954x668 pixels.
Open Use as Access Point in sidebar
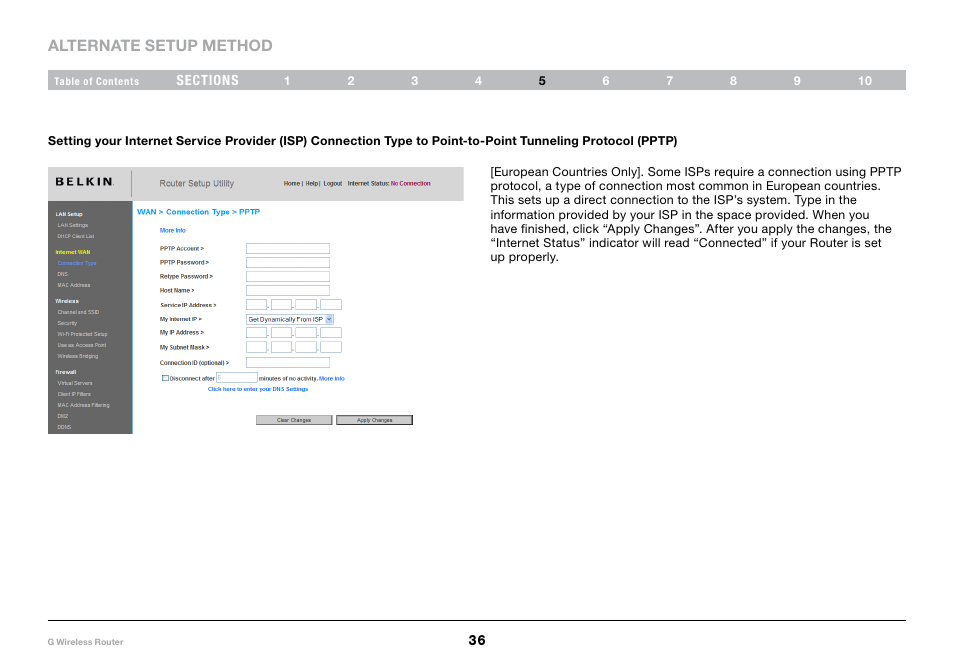pos(82,345)
